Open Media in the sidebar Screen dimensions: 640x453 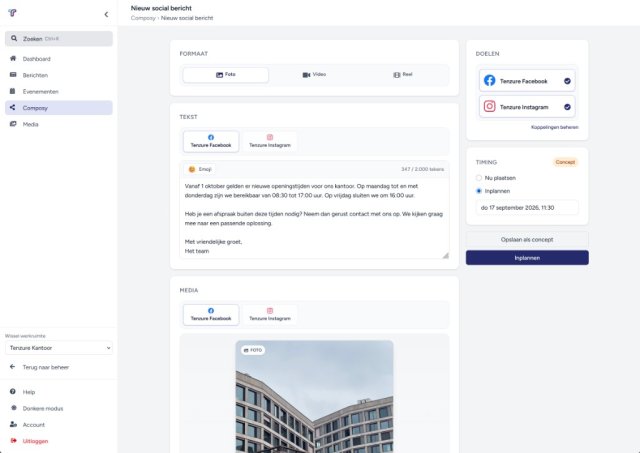coord(59,124)
